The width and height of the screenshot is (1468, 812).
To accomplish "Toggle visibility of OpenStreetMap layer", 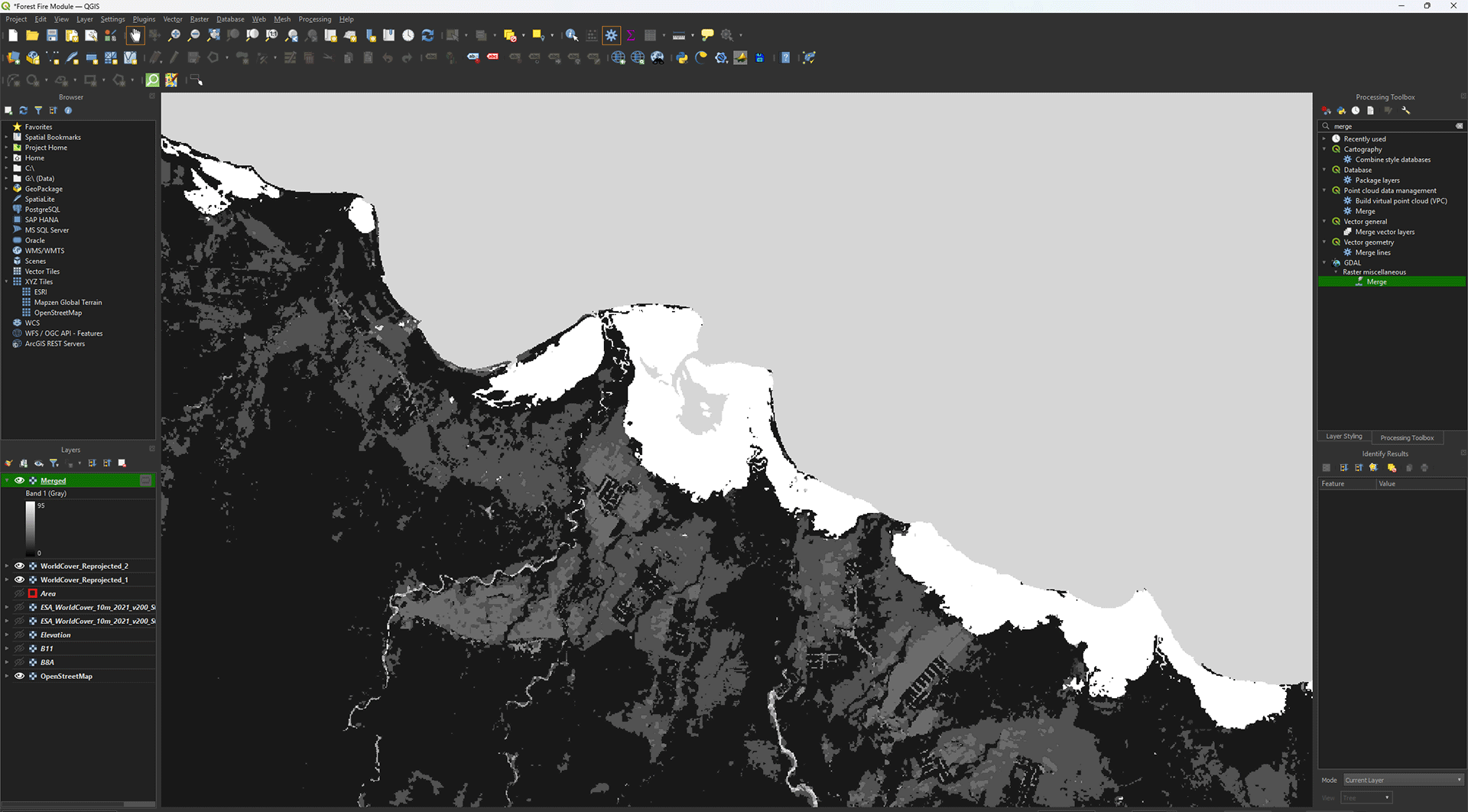I will coord(20,677).
